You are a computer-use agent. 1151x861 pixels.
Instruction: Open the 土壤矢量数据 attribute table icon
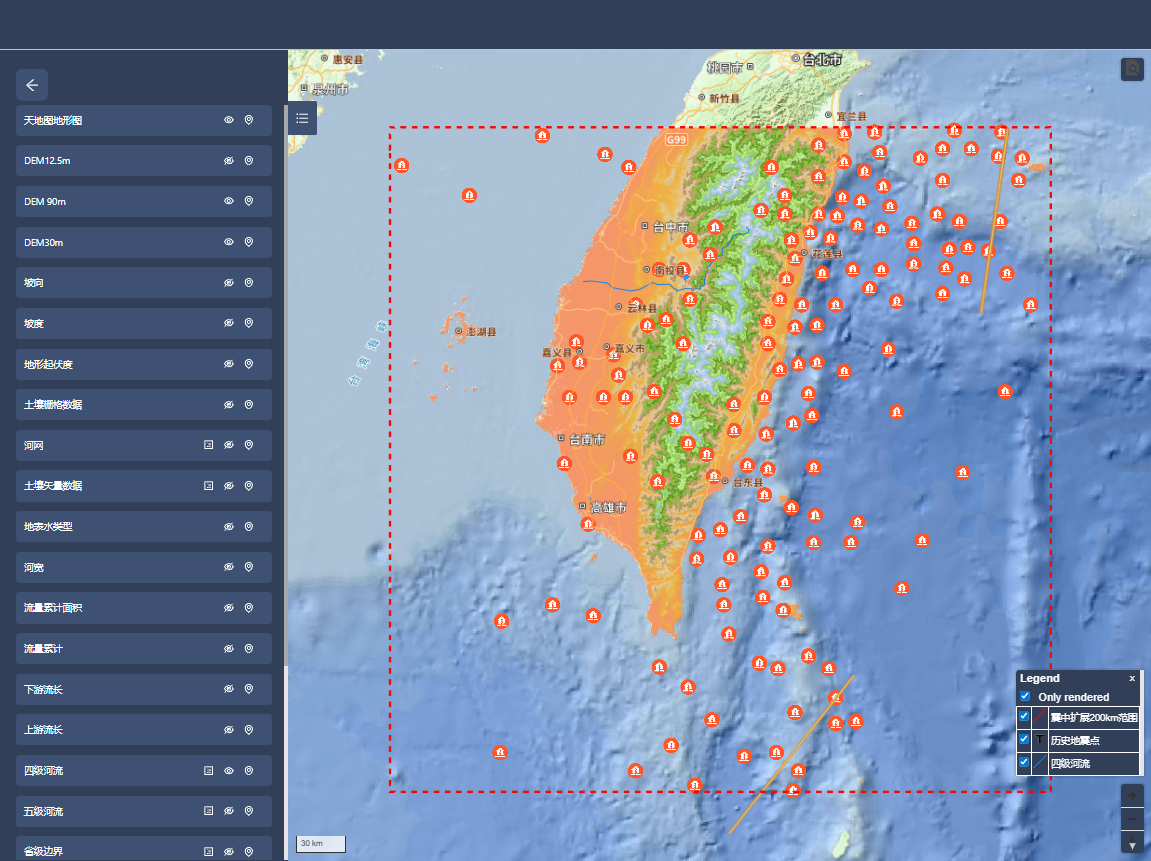pyautogui.click(x=208, y=486)
